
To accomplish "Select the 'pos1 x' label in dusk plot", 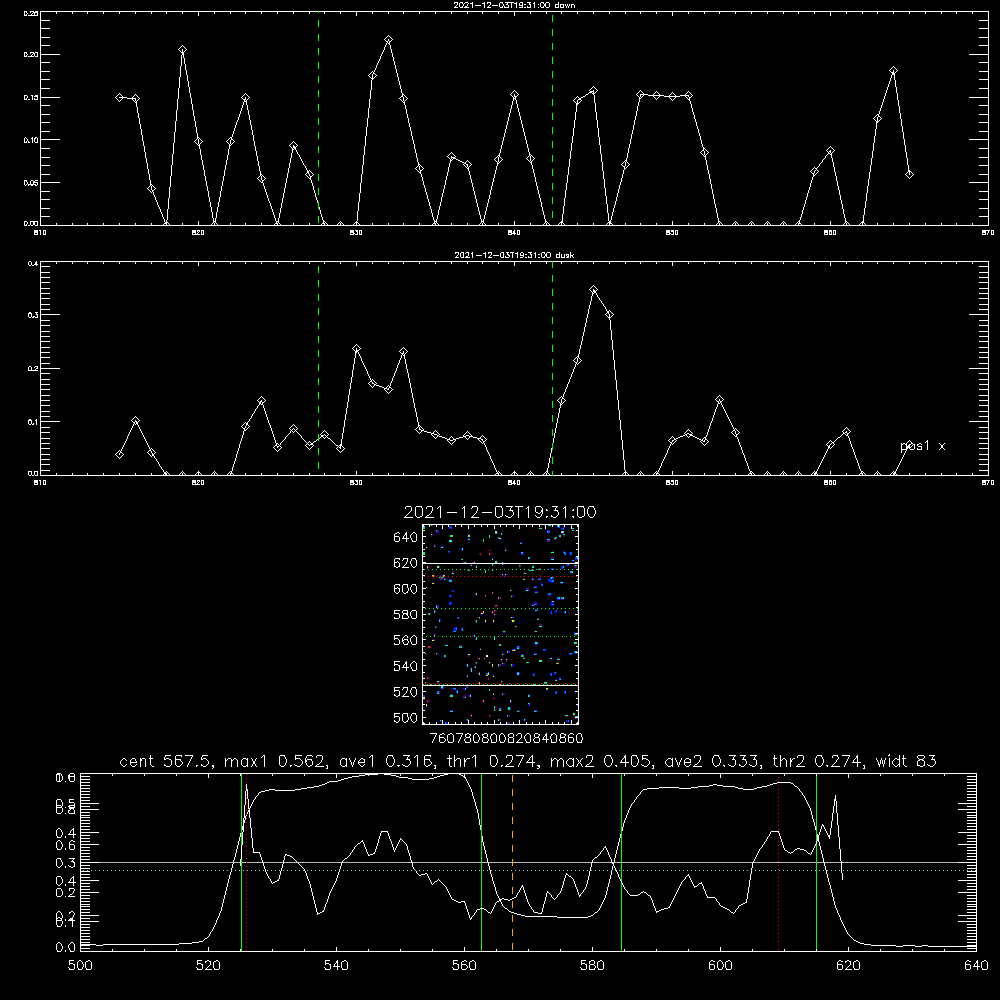I will click(922, 446).
